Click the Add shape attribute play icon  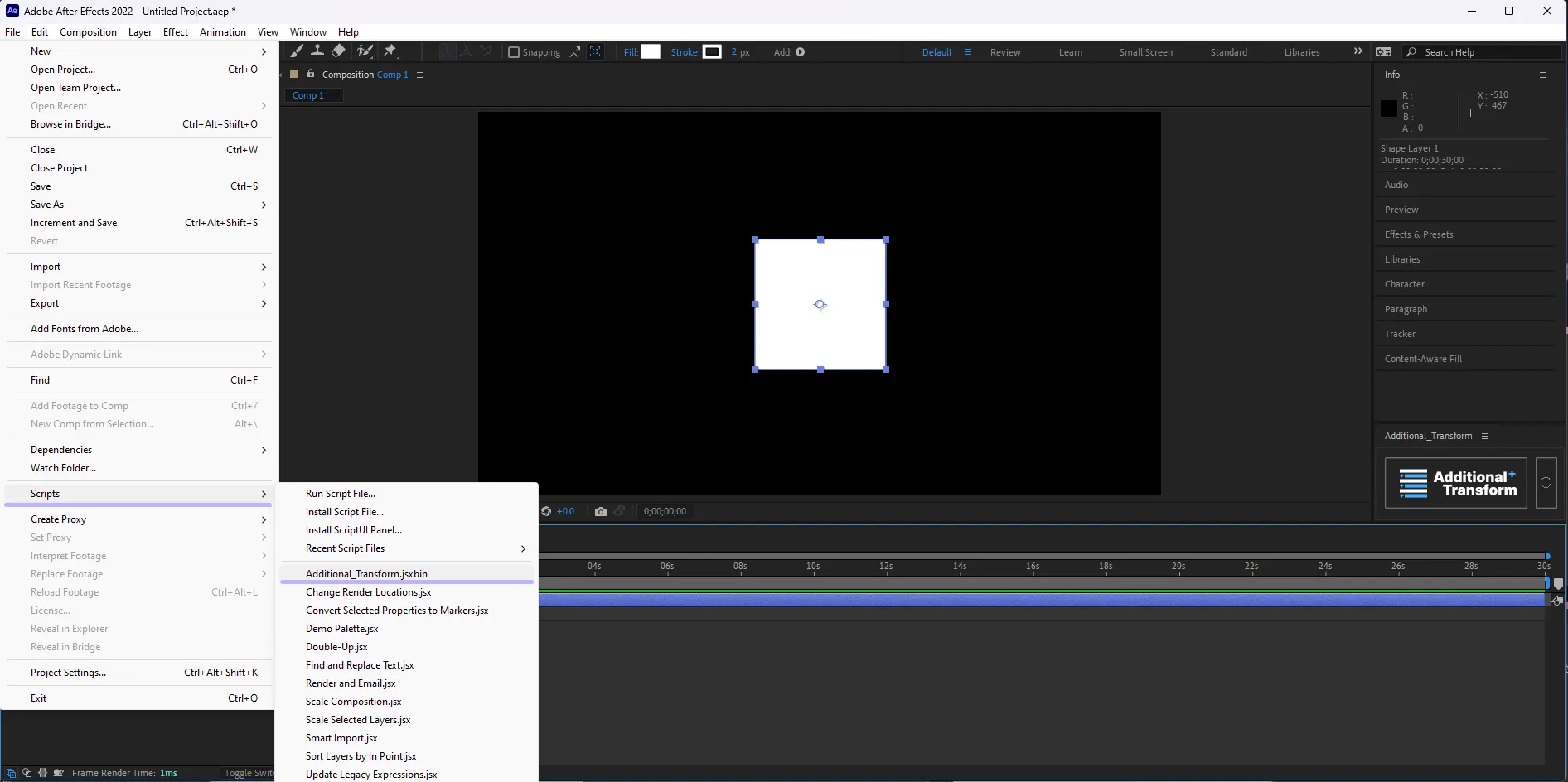click(x=801, y=52)
